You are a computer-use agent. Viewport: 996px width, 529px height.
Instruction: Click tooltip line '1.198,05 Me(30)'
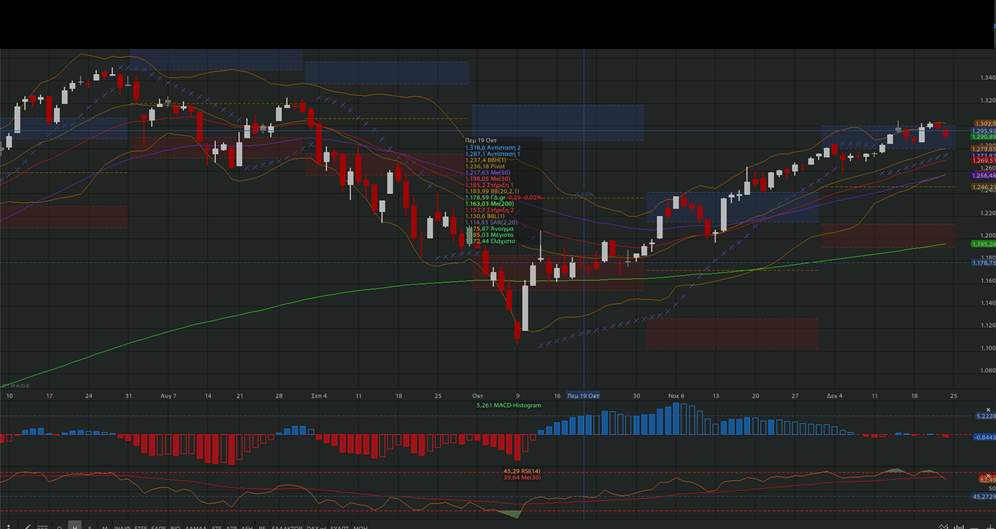pos(488,178)
